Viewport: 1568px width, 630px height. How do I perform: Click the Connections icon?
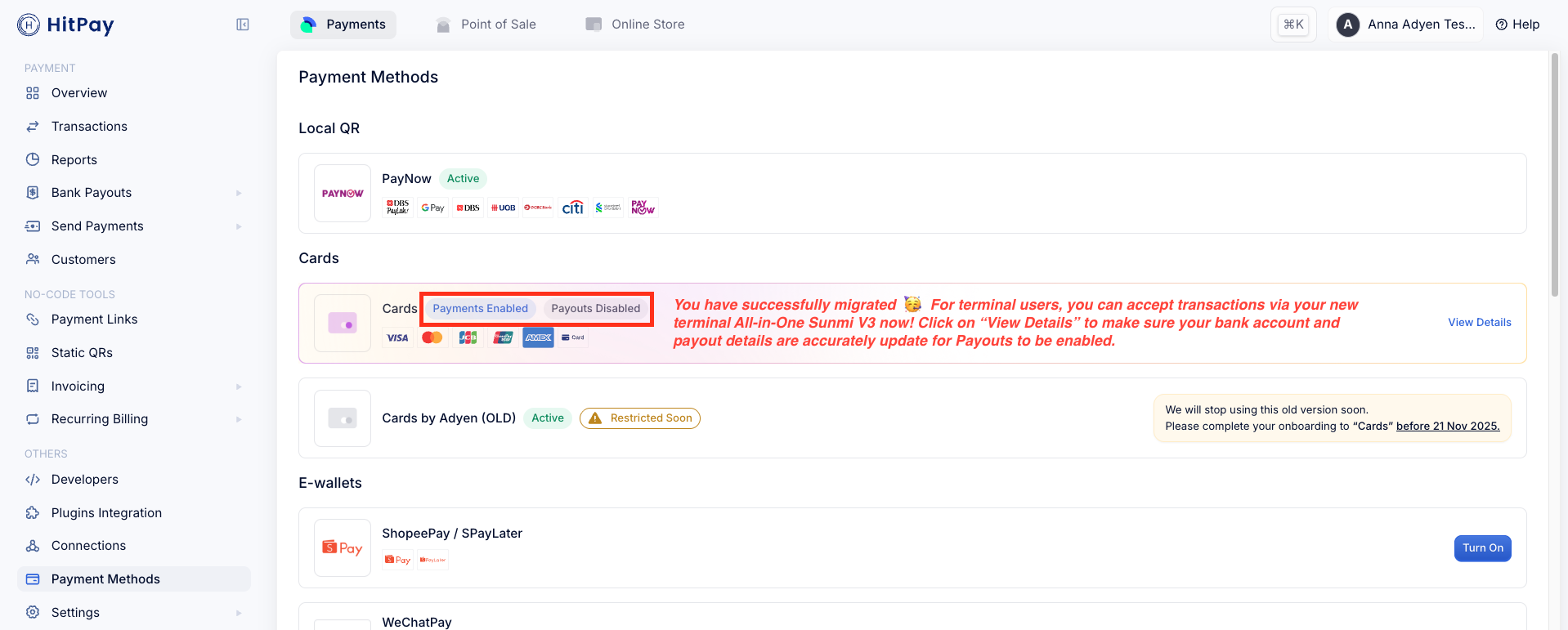pos(33,546)
